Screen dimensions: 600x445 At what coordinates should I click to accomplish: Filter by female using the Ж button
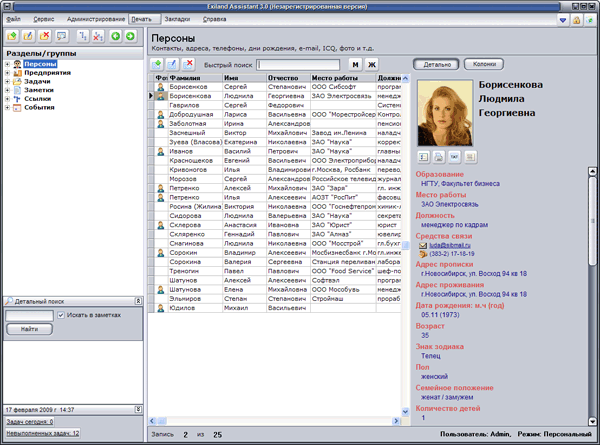pyautogui.click(x=372, y=65)
